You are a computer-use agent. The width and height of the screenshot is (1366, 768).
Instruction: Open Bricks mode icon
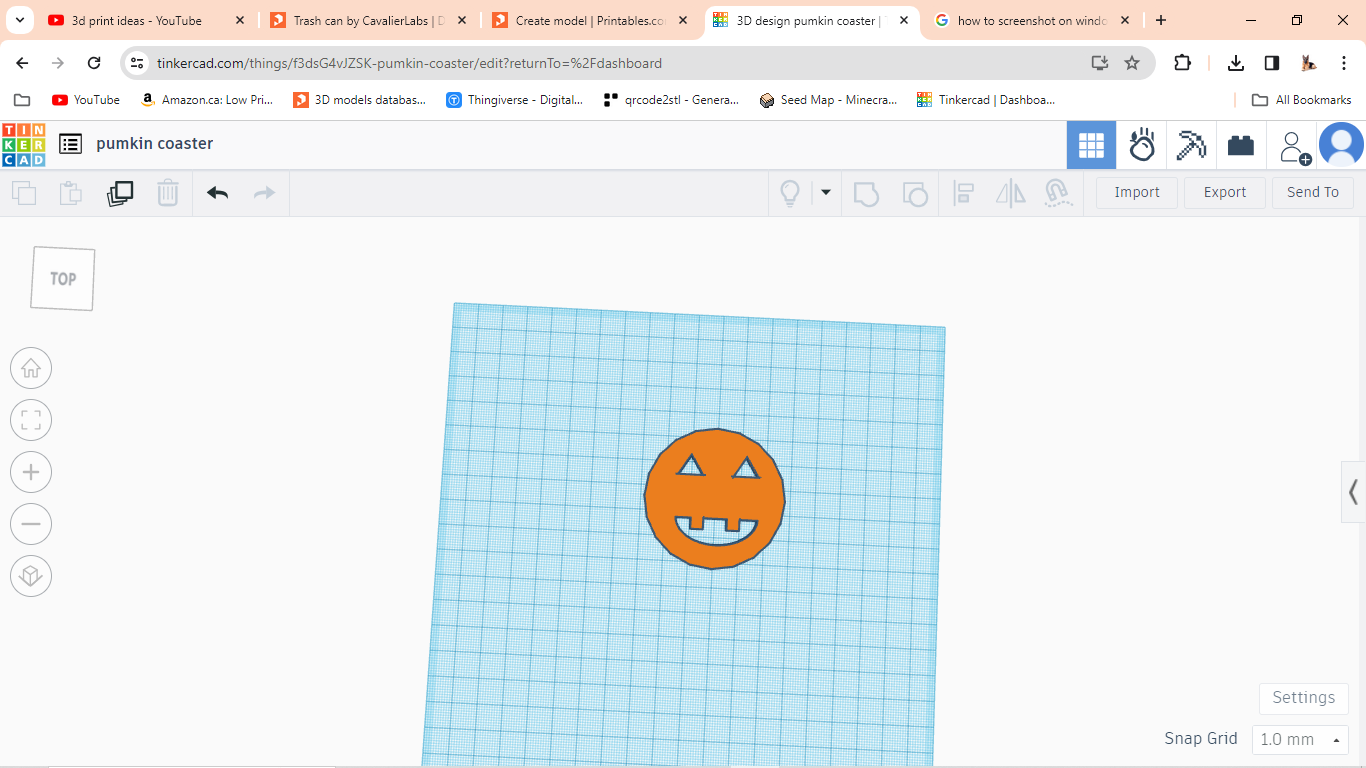[x=1241, y=145]
